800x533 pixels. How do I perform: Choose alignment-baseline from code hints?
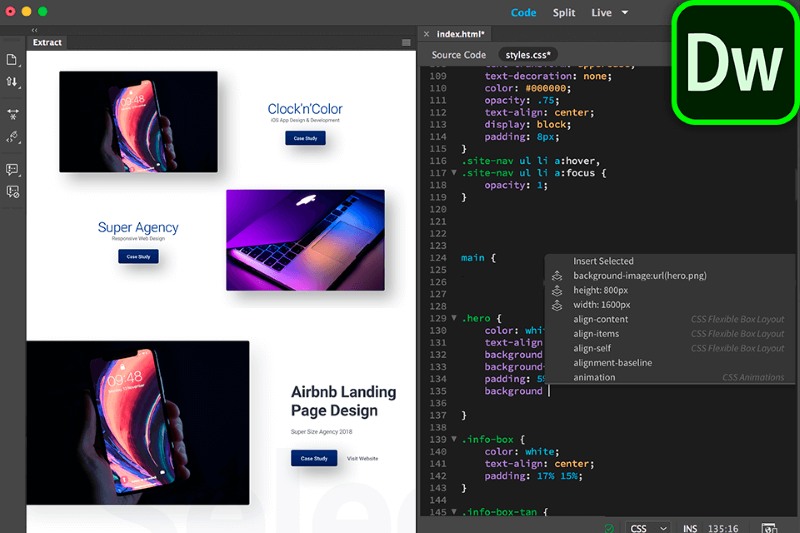click(612, 363)
